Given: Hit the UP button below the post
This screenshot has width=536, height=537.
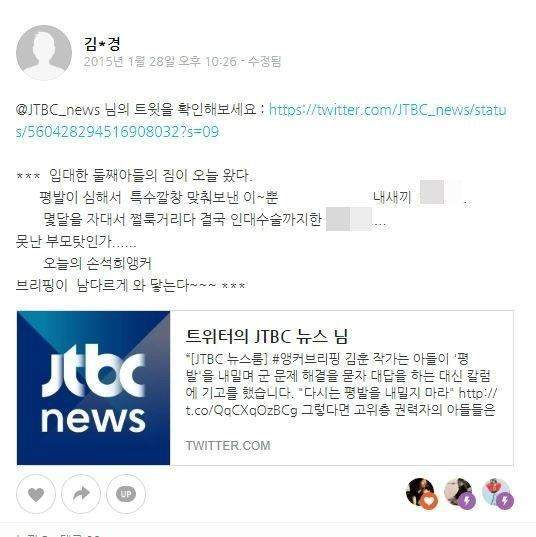Looking at the screenshot, I should coord(126,494).
